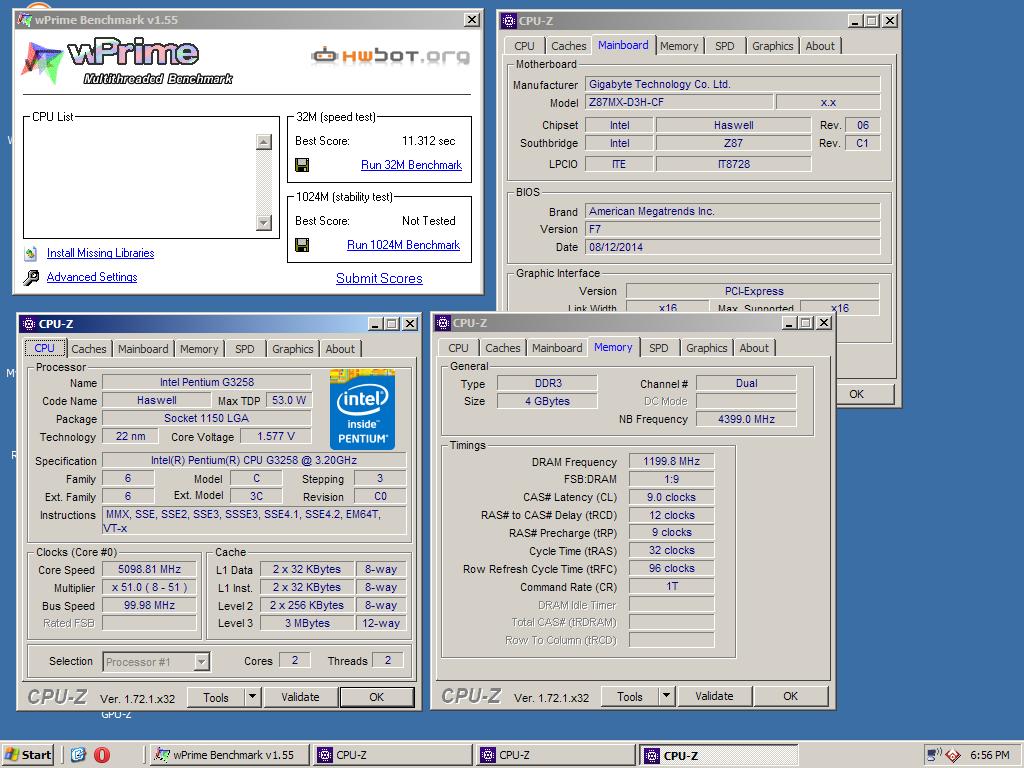Click the multiplier value x 51.0
The height and width of the screenshot is (768, 1024).
(x=150, y=588)
